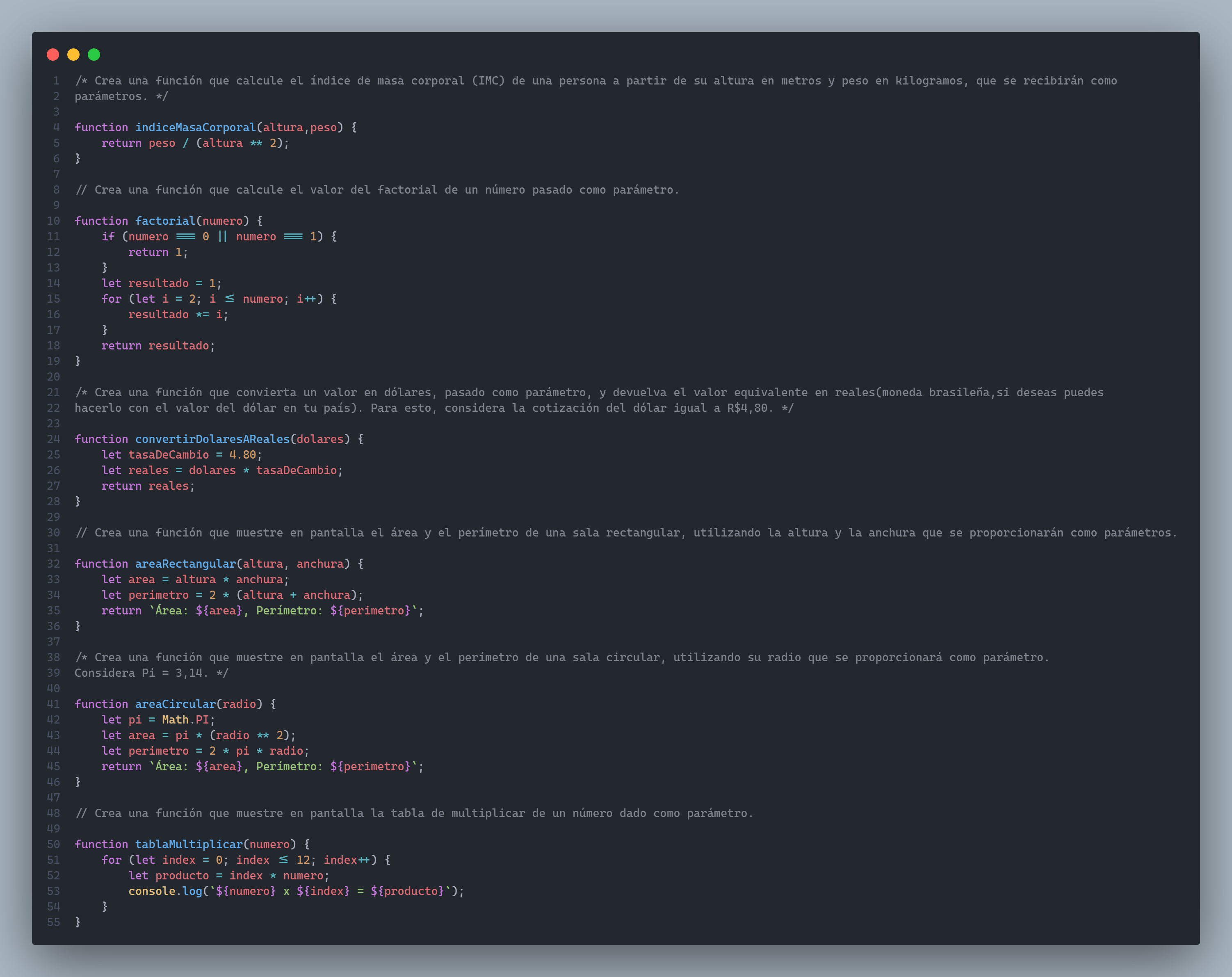Click the function name indiceMasaCorporal
This screenshot has width=1232, height=977.
click(x=196, y=128)
